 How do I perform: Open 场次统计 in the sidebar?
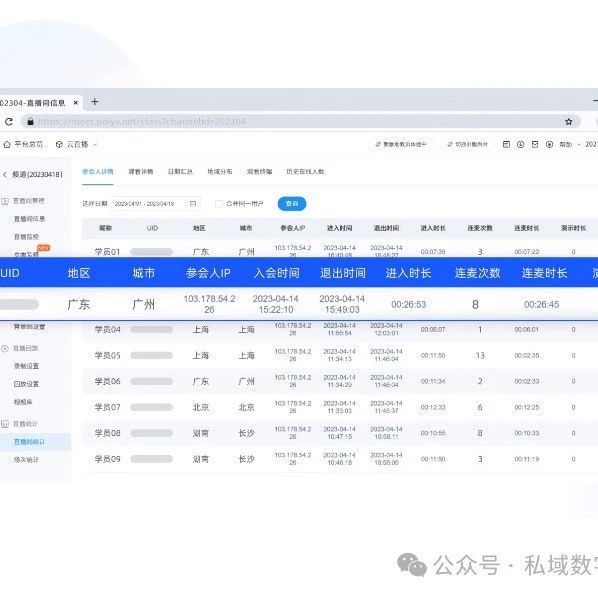26,460
